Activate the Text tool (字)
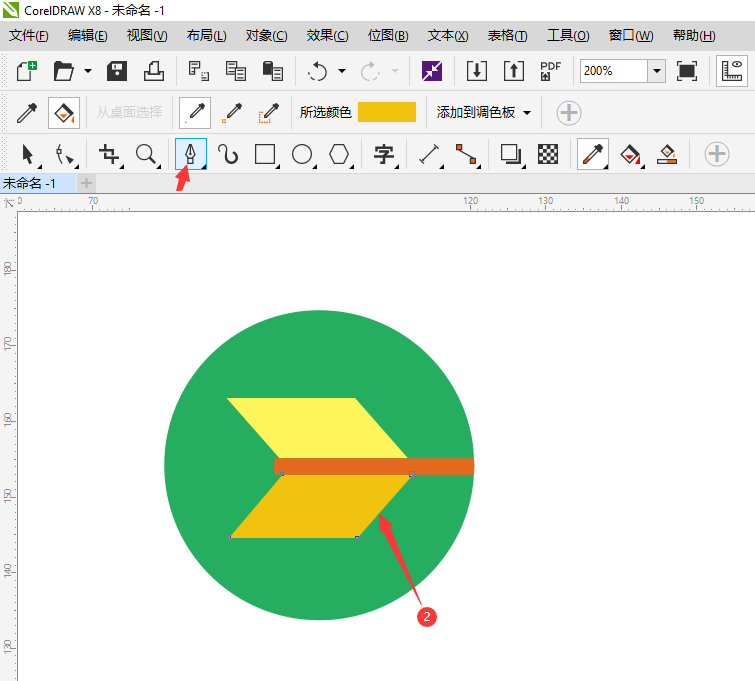755x681 pixels. [384, 154]
